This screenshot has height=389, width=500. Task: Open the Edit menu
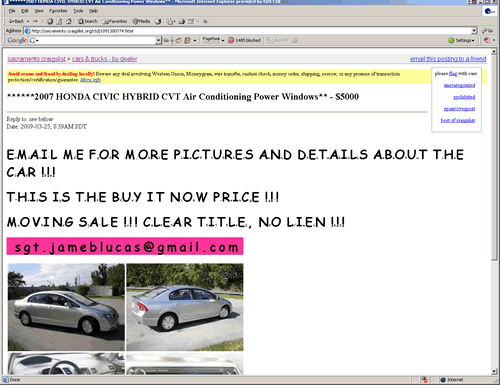(25, 11)
